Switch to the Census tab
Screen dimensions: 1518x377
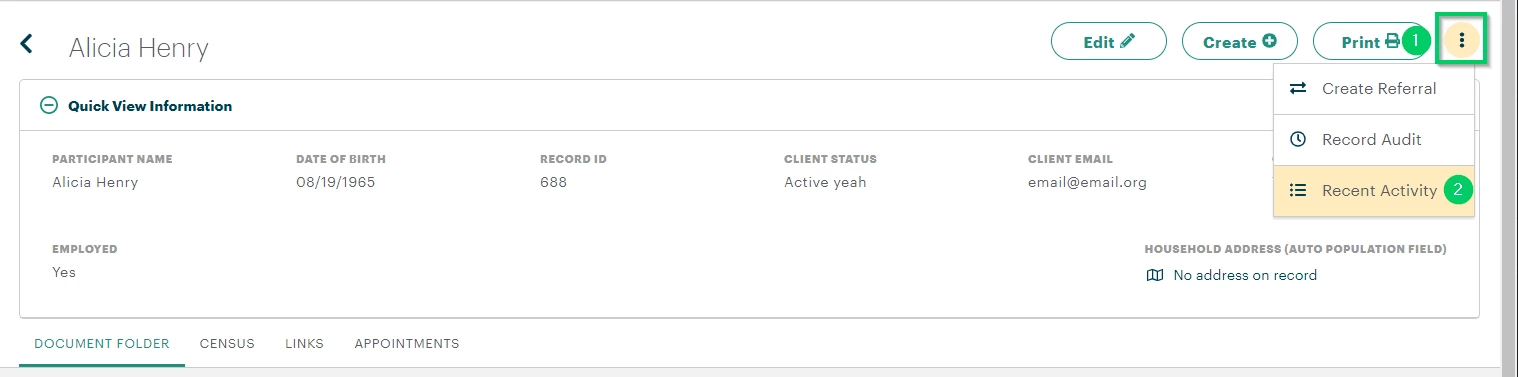pos(227,343)
